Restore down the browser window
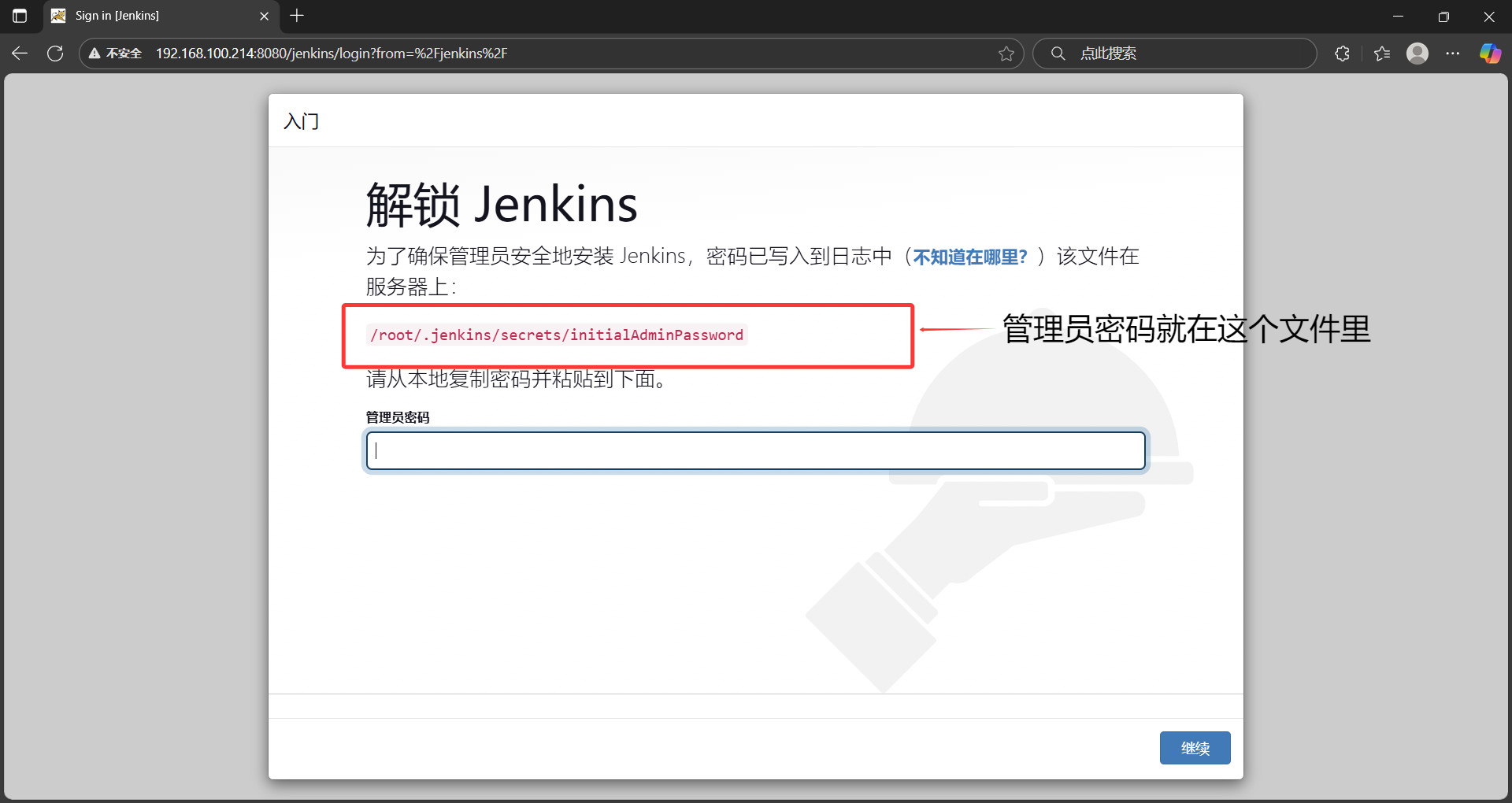1512x803 pixels. click(x=1443, y=16)
